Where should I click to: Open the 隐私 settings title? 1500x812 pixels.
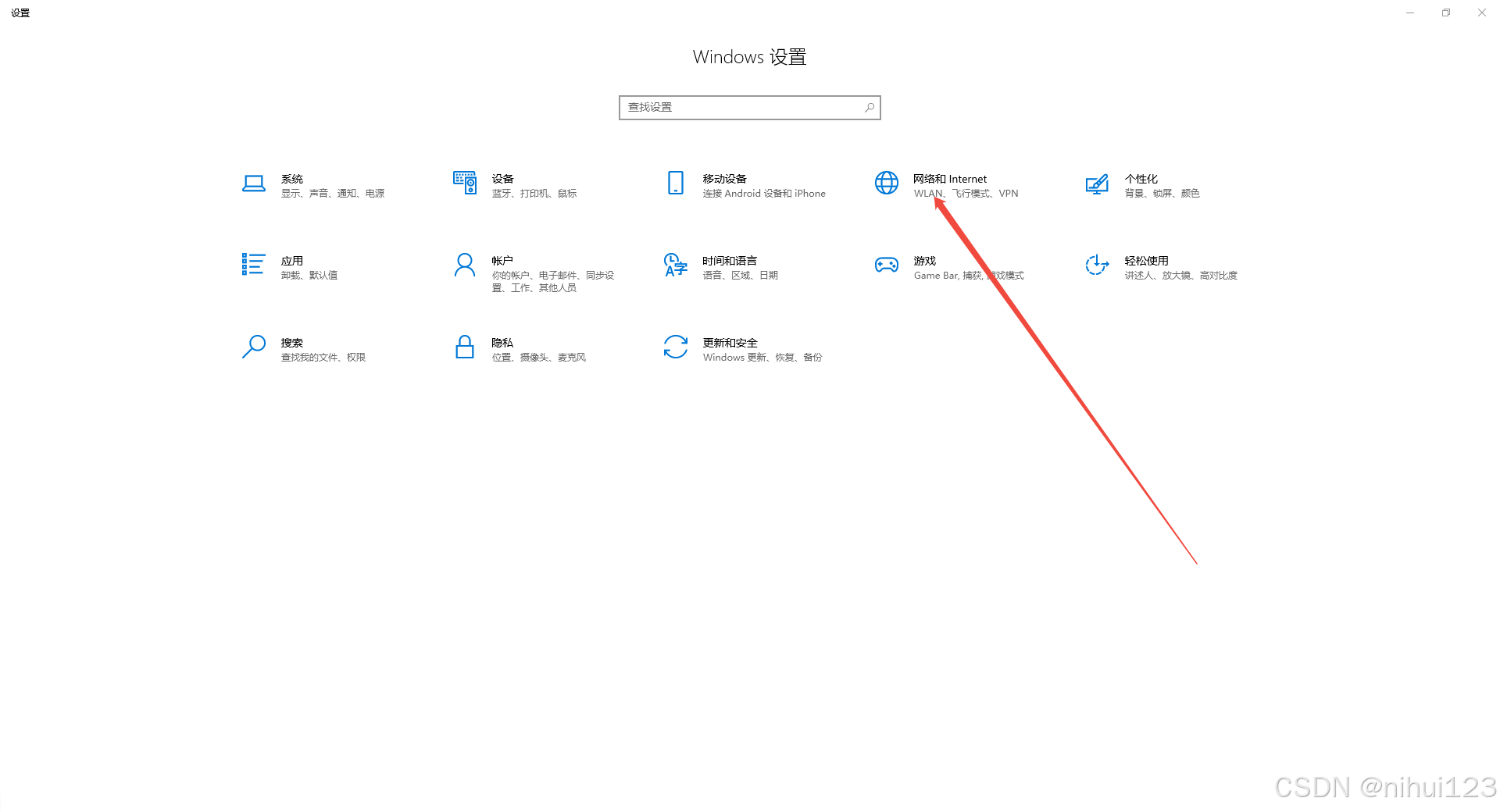(x=503, y=343)
